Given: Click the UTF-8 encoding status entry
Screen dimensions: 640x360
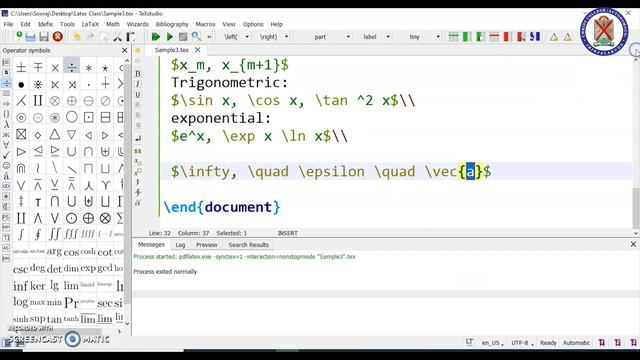Looking at the screenshot, I should [x=521, y=343].
